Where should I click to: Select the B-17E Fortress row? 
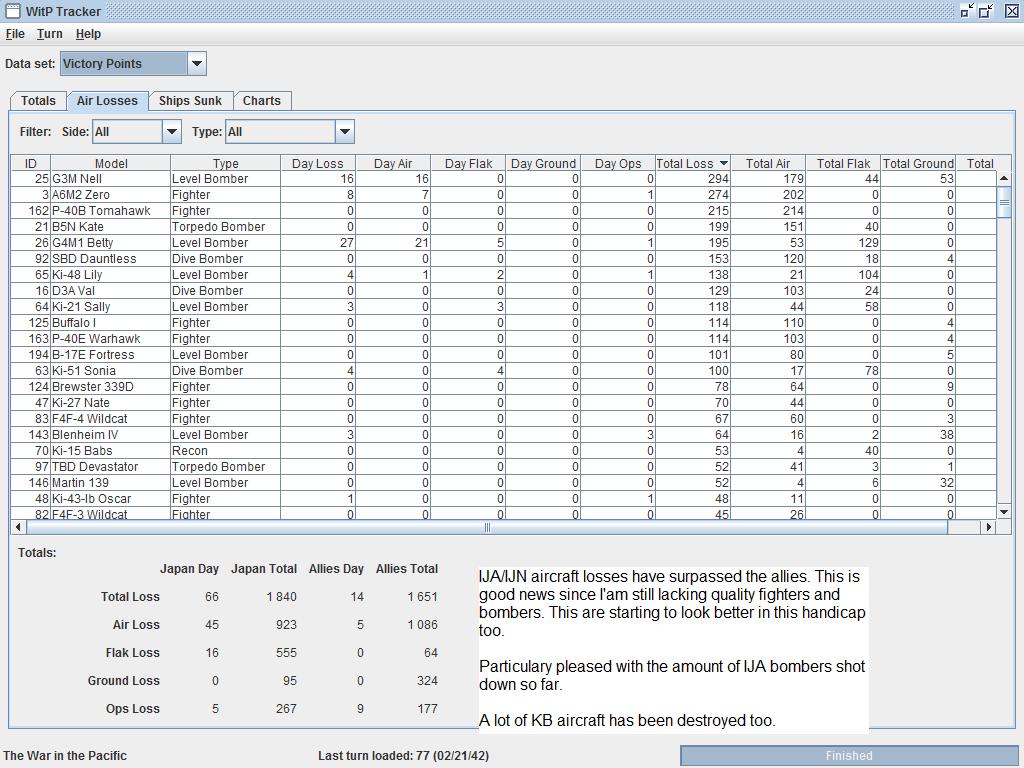(504, 355)
